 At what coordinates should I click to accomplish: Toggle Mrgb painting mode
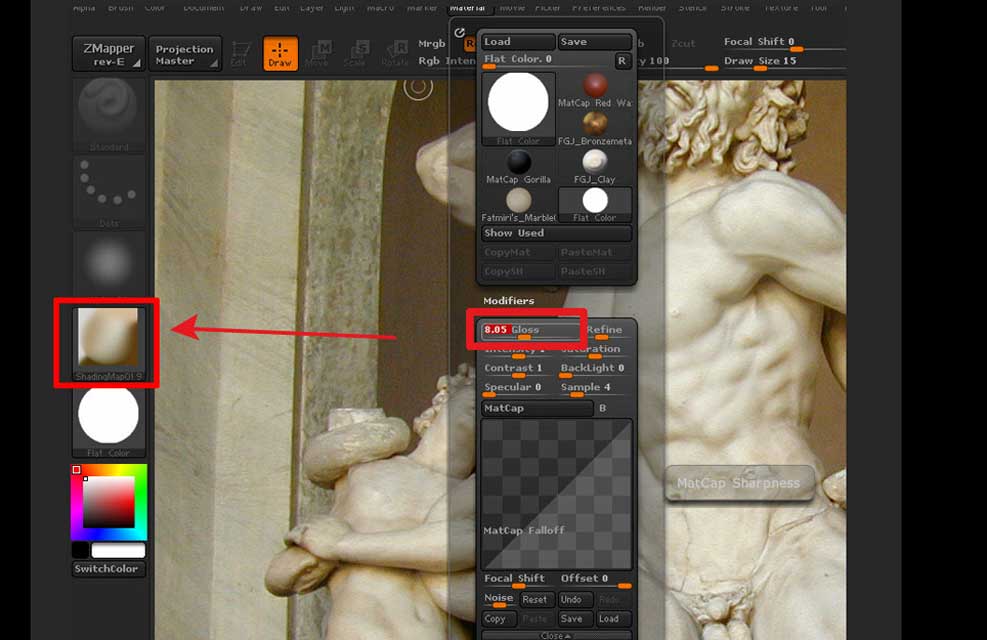(x=431, y=44)
